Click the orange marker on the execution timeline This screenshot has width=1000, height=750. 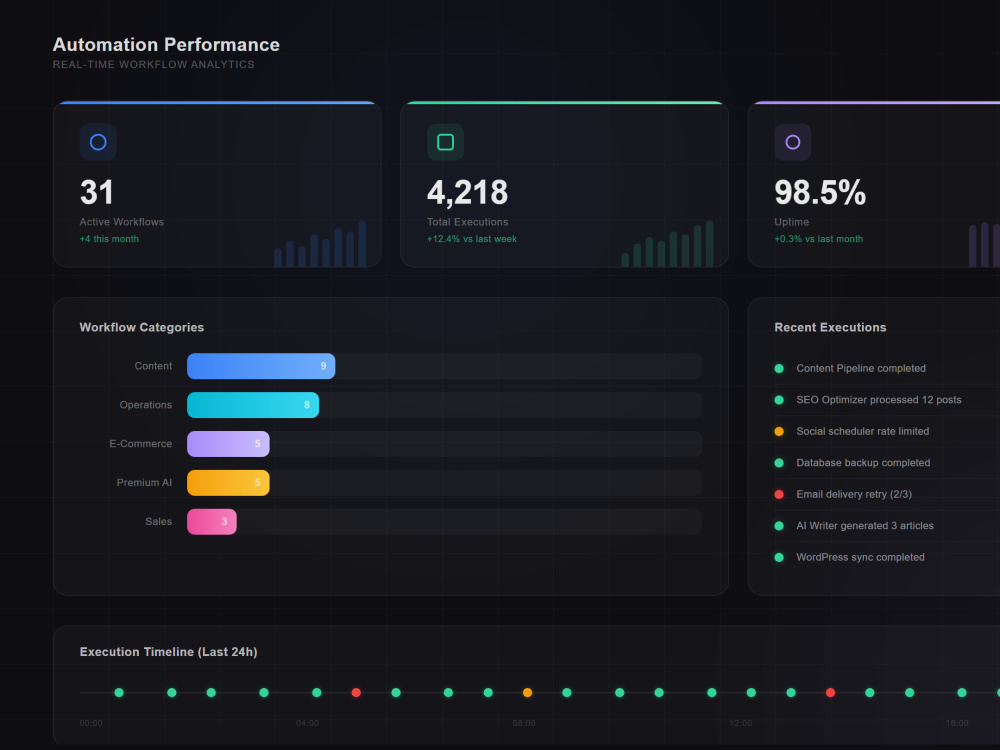point(527,693)
